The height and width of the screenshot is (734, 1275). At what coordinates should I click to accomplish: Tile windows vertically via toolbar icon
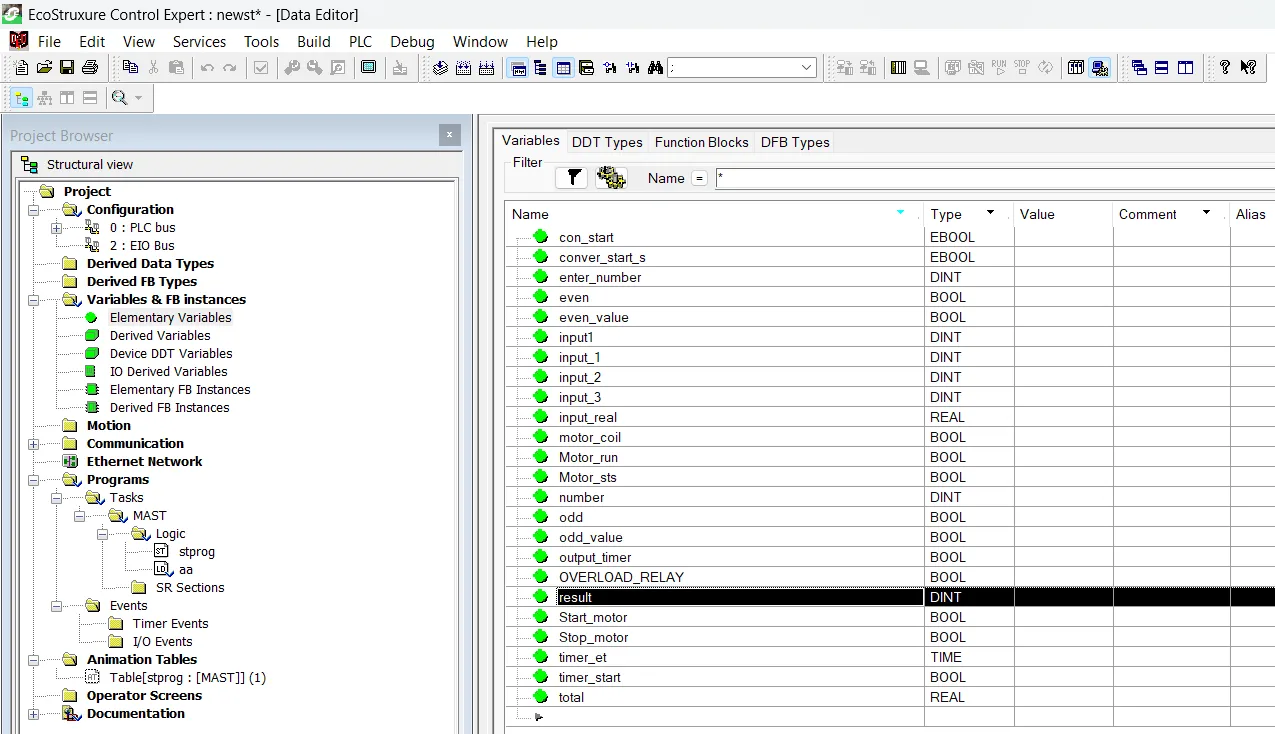point(1185,68)
